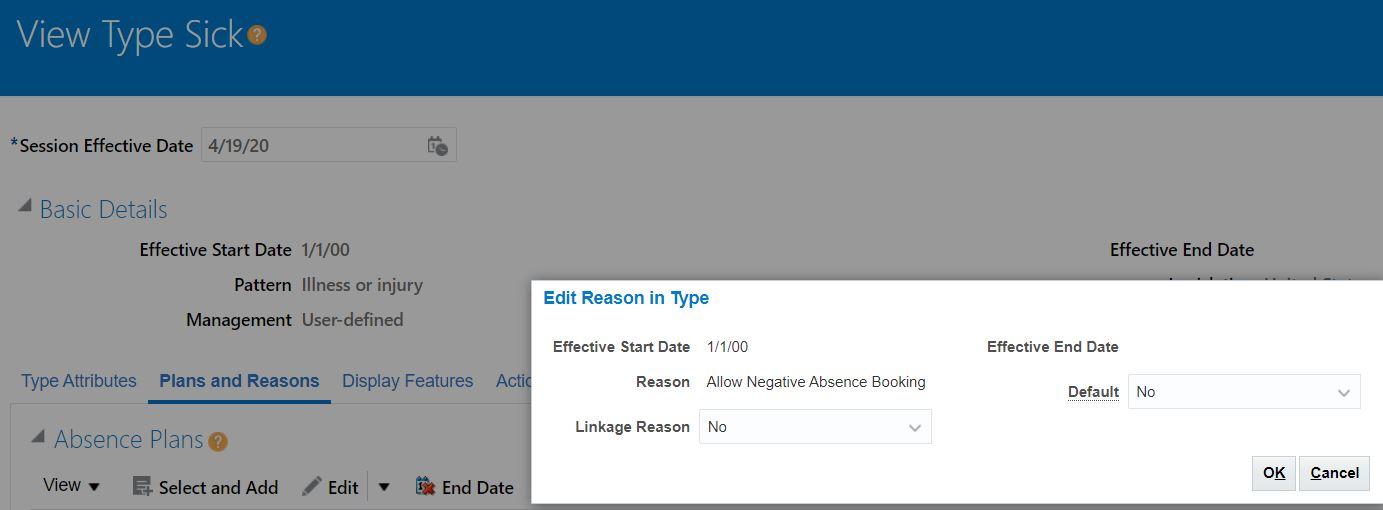This screenshot has height=510, width=1383.
Task: Expand the arrow dropdown next to Edit
Action: coord(384,487)
